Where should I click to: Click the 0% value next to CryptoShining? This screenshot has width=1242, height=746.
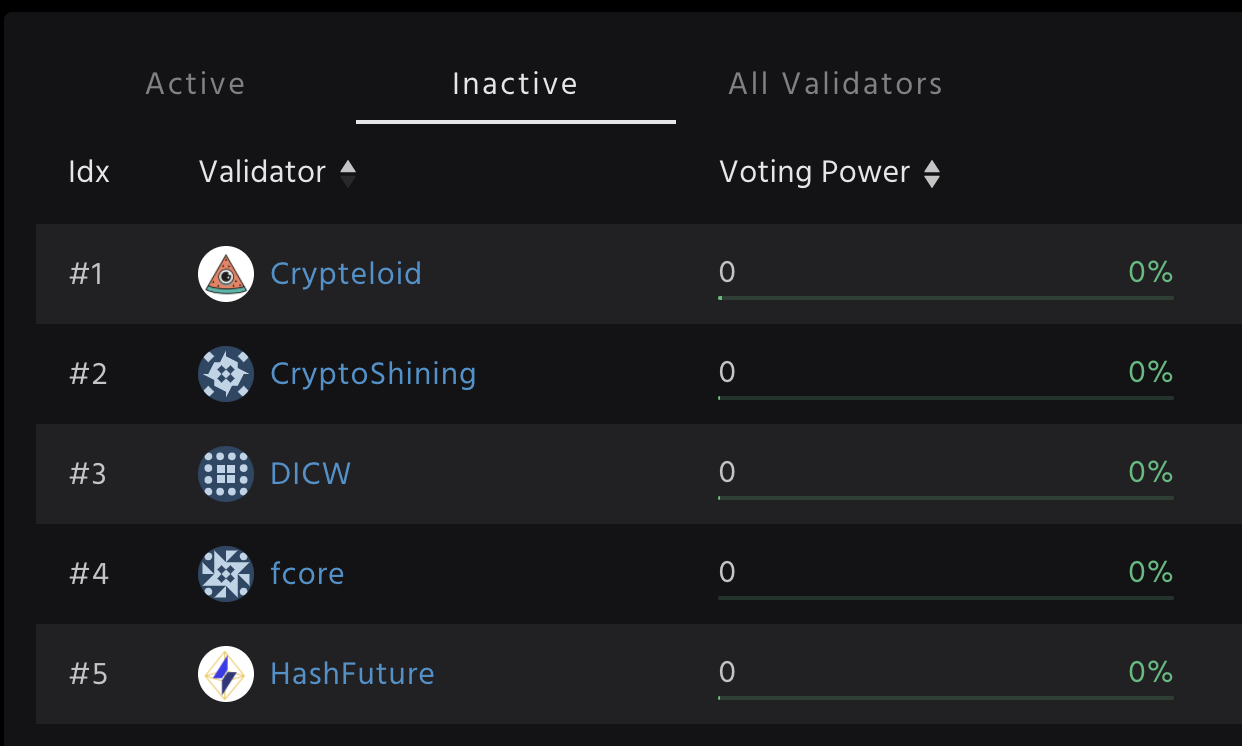click(x=1151, y=372)
